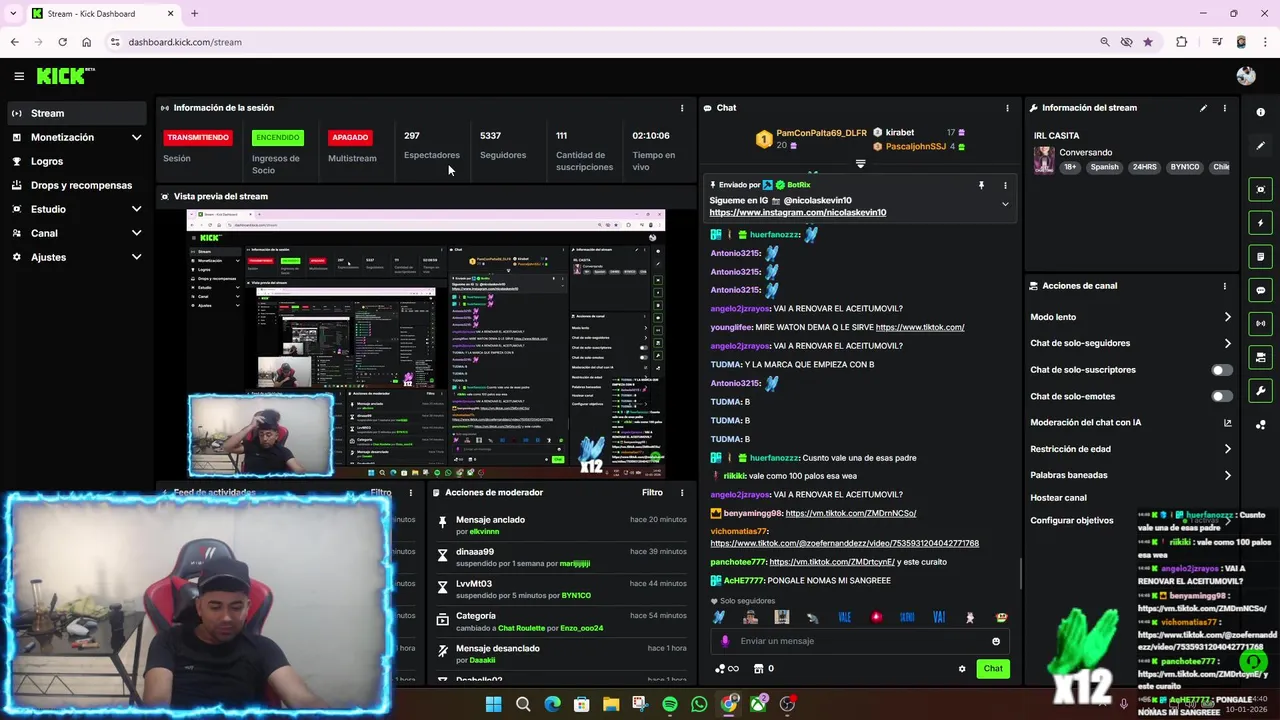The image size is (1280, 720).
Task: Collapse the chat leaderboard with the arrow
Action: [x=860, y=163]
